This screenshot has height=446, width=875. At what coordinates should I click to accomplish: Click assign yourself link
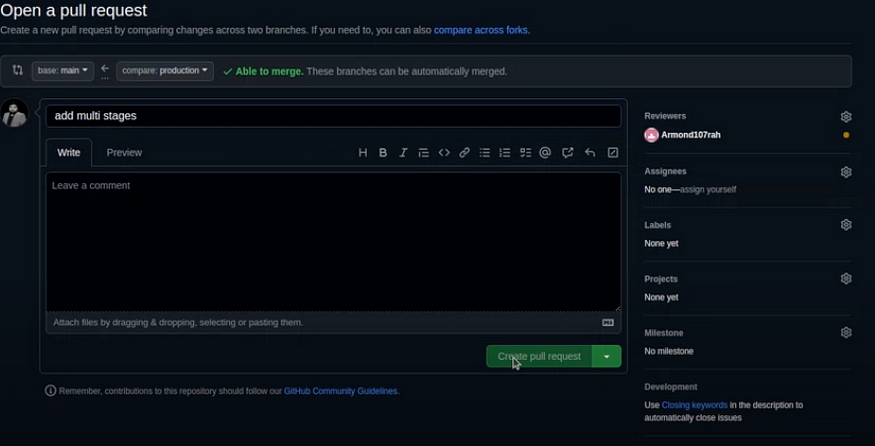(x=708, y=190)
